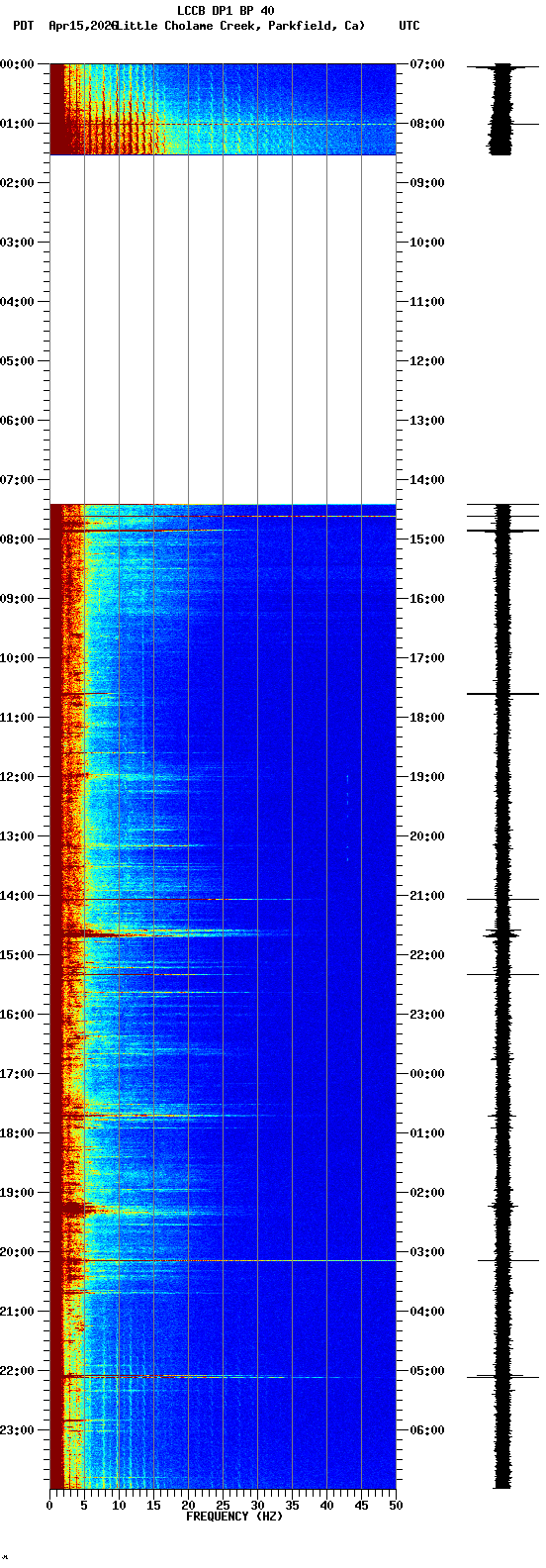Image resolution: width=546 pixels, height=1568 pixels.
Task: Click the '30' tick on the frequency axis
Action: [257, 1506]
